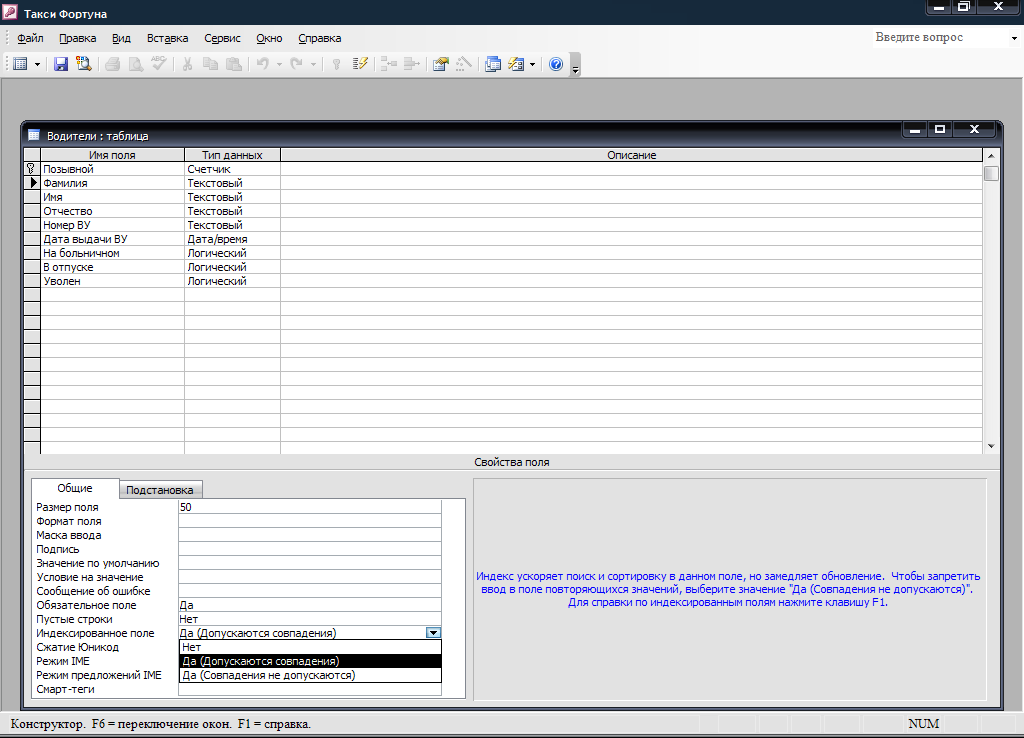Open the Сервис menu
The image size is (1024, 738).
pyautogui.click(x=222, y=38)
